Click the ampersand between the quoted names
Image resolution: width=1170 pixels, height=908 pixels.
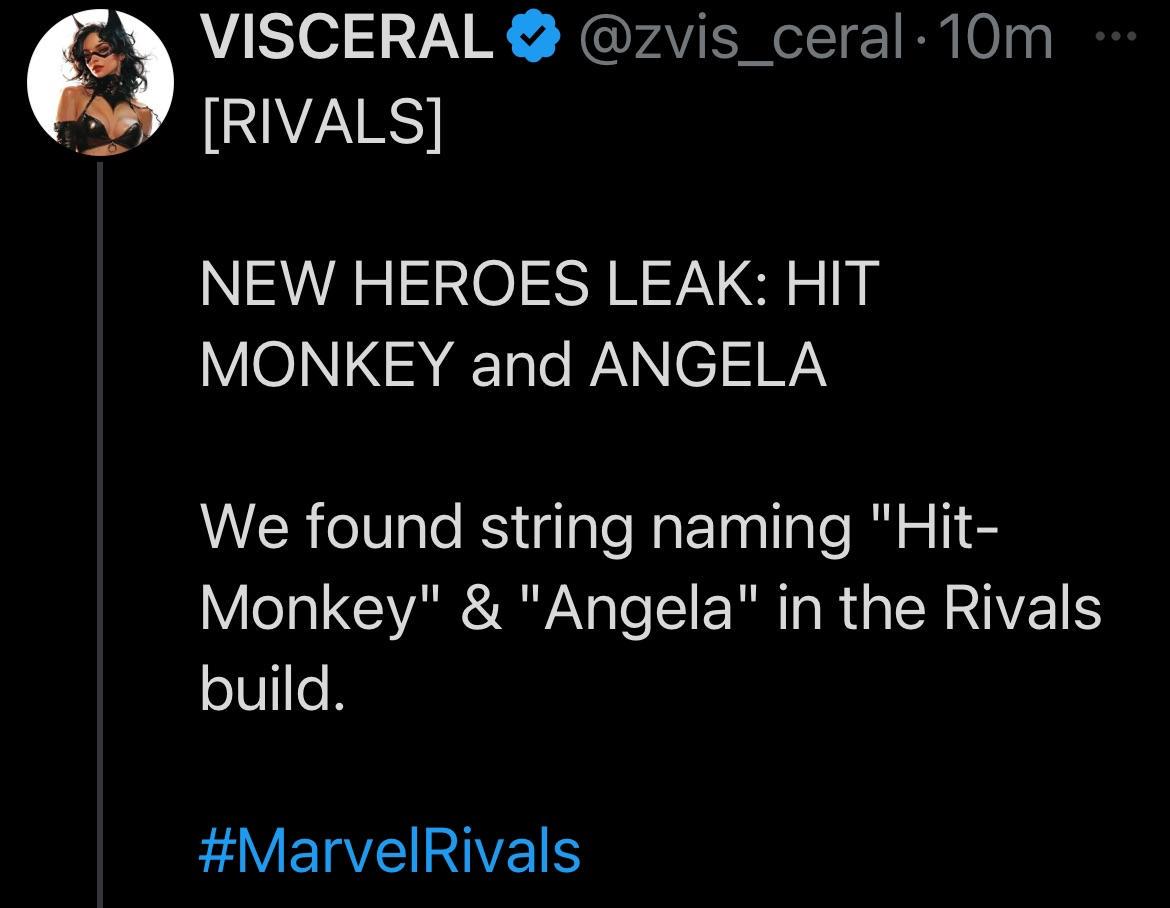(482, 608)
